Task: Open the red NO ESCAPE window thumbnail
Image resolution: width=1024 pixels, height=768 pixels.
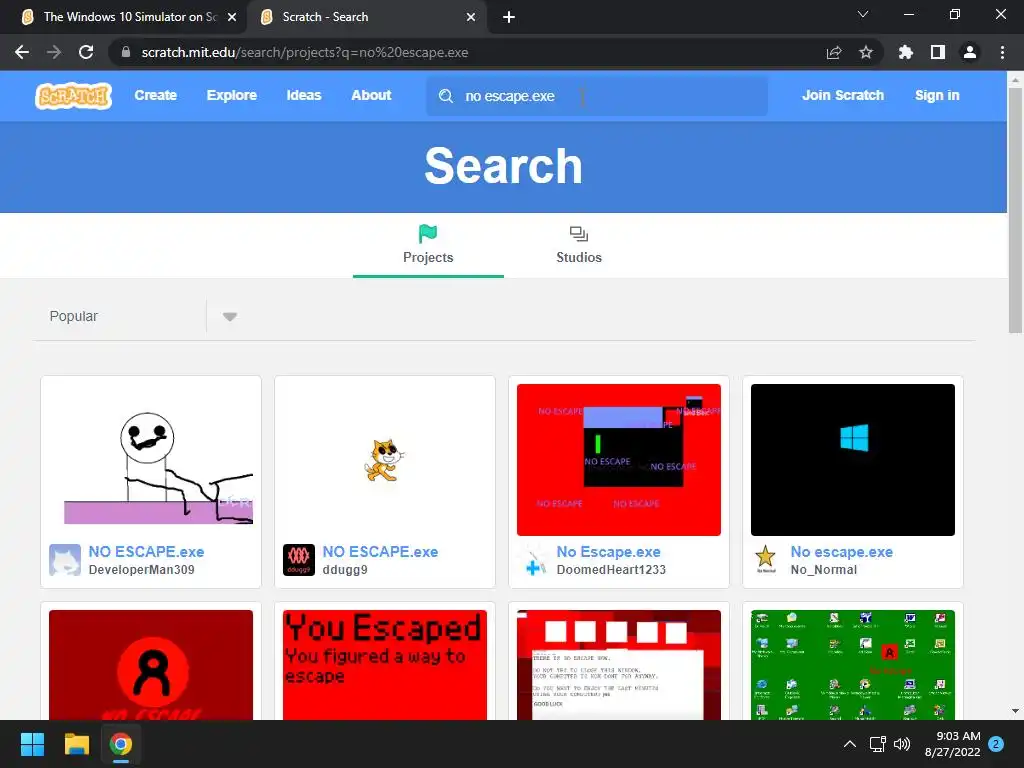Action: (618, 460)
